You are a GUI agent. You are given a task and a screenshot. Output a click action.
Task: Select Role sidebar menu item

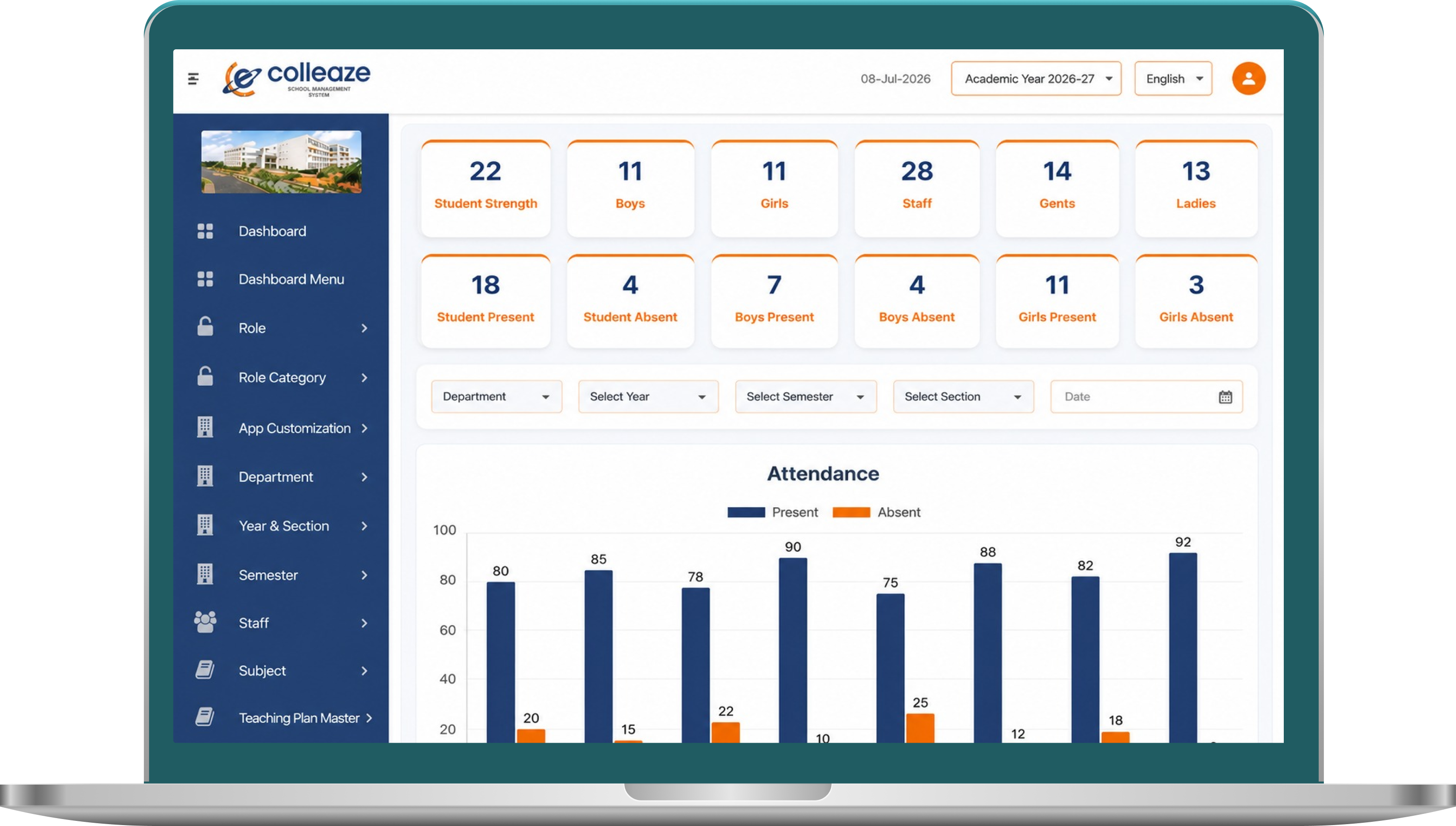pos(252,328)
